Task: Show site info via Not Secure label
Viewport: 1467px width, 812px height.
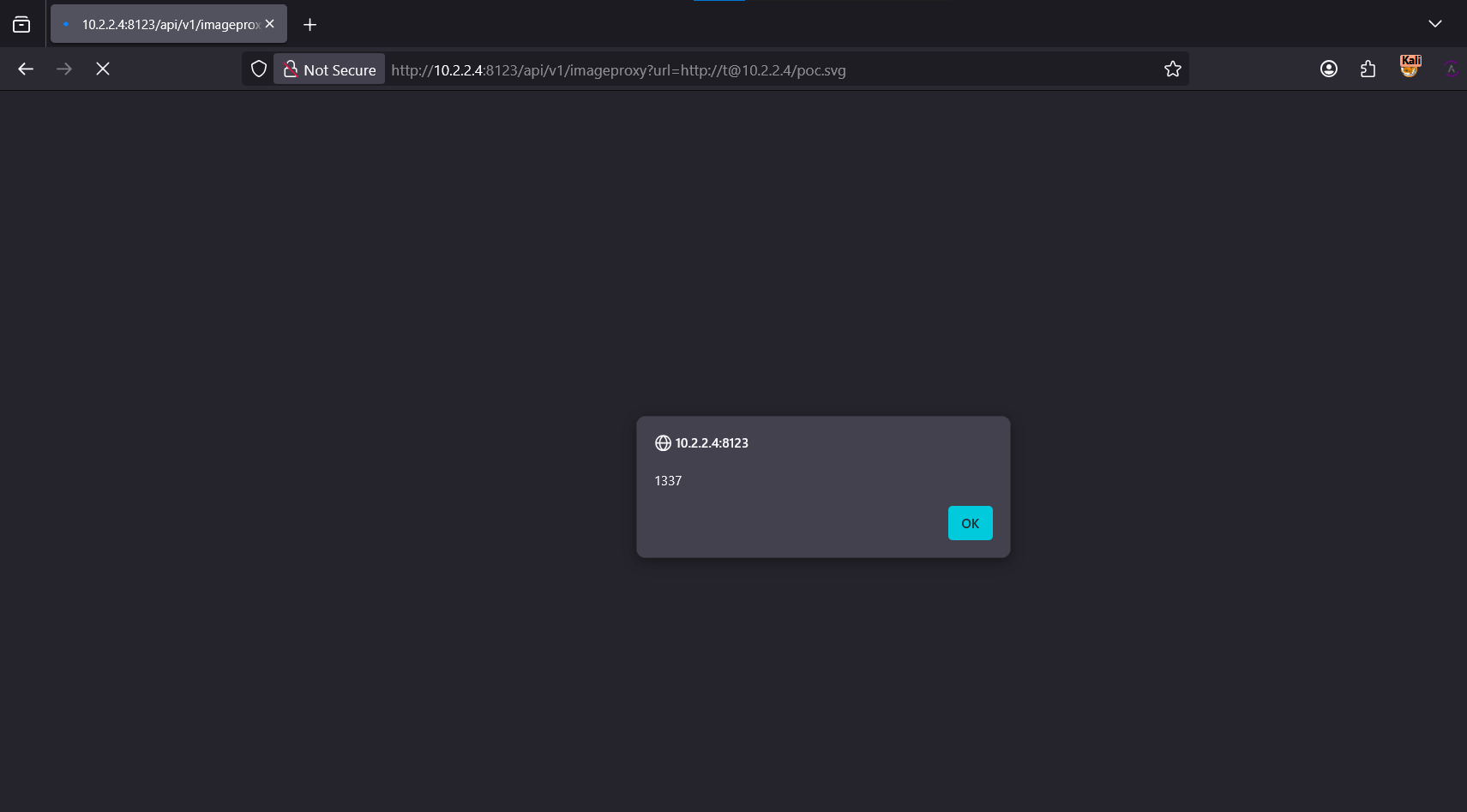Action: coord(340,70)
